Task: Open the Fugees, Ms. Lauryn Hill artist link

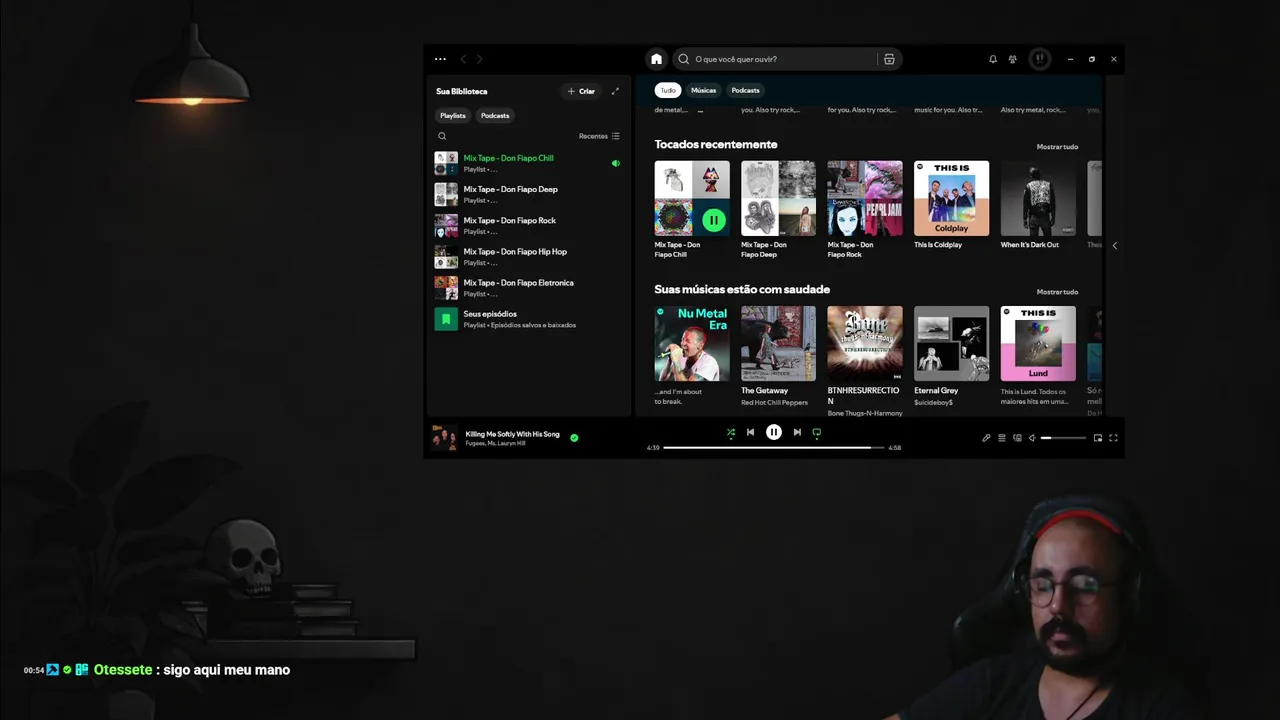Action: click(497, 443)
